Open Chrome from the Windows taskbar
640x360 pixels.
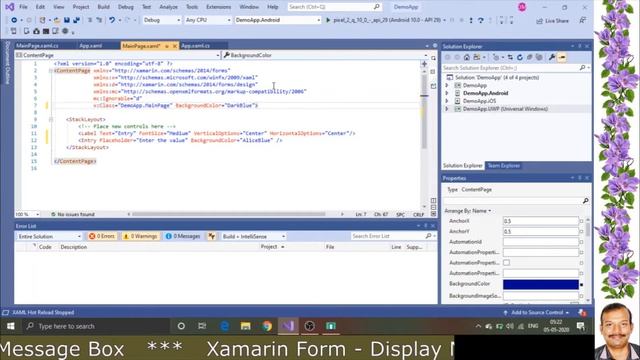point(267,326)
